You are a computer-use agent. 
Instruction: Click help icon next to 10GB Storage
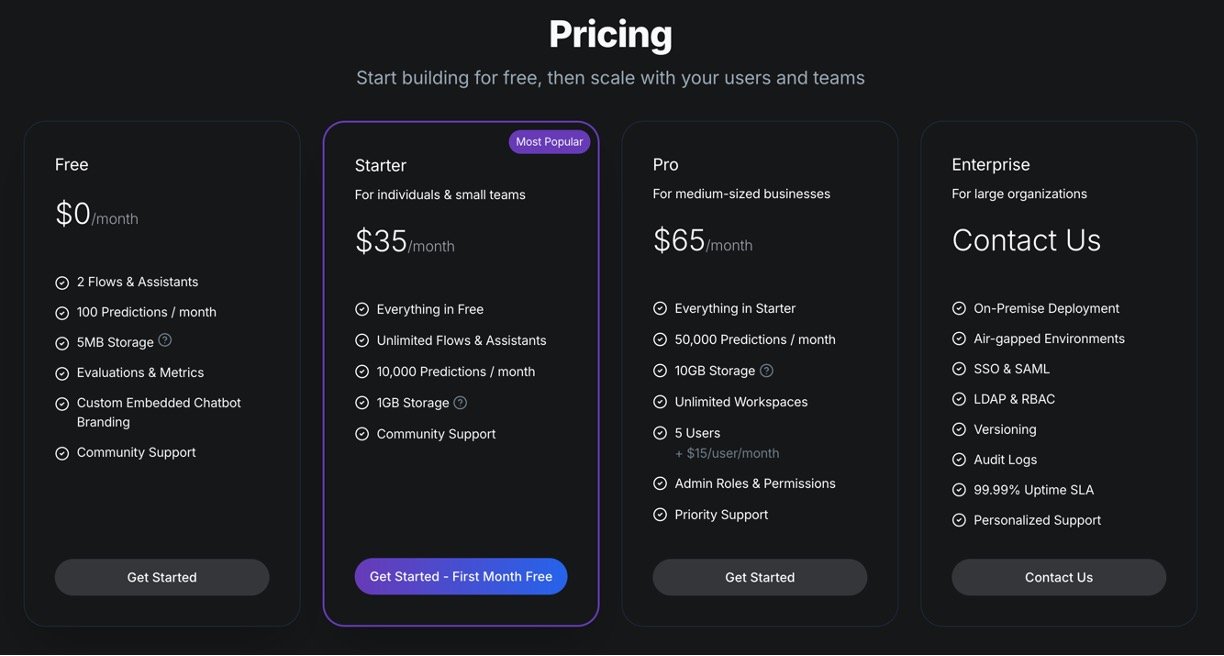766,370
